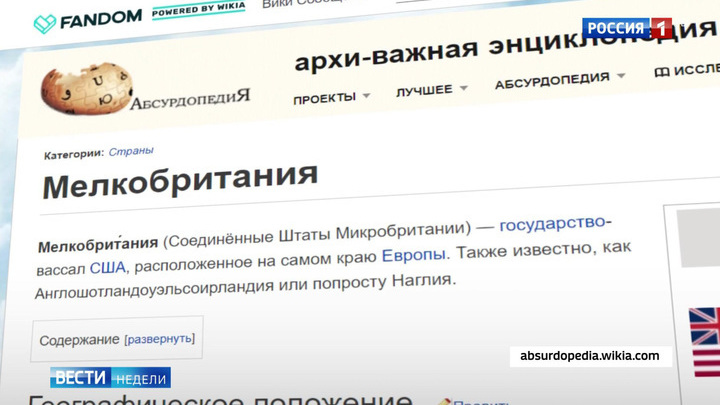This screenshot has height=405, width=720.
Task: Expand the АБСУРДОПЕДИЯ dropdown arrow
Action: pyautogui.click(x=621, y=75)
